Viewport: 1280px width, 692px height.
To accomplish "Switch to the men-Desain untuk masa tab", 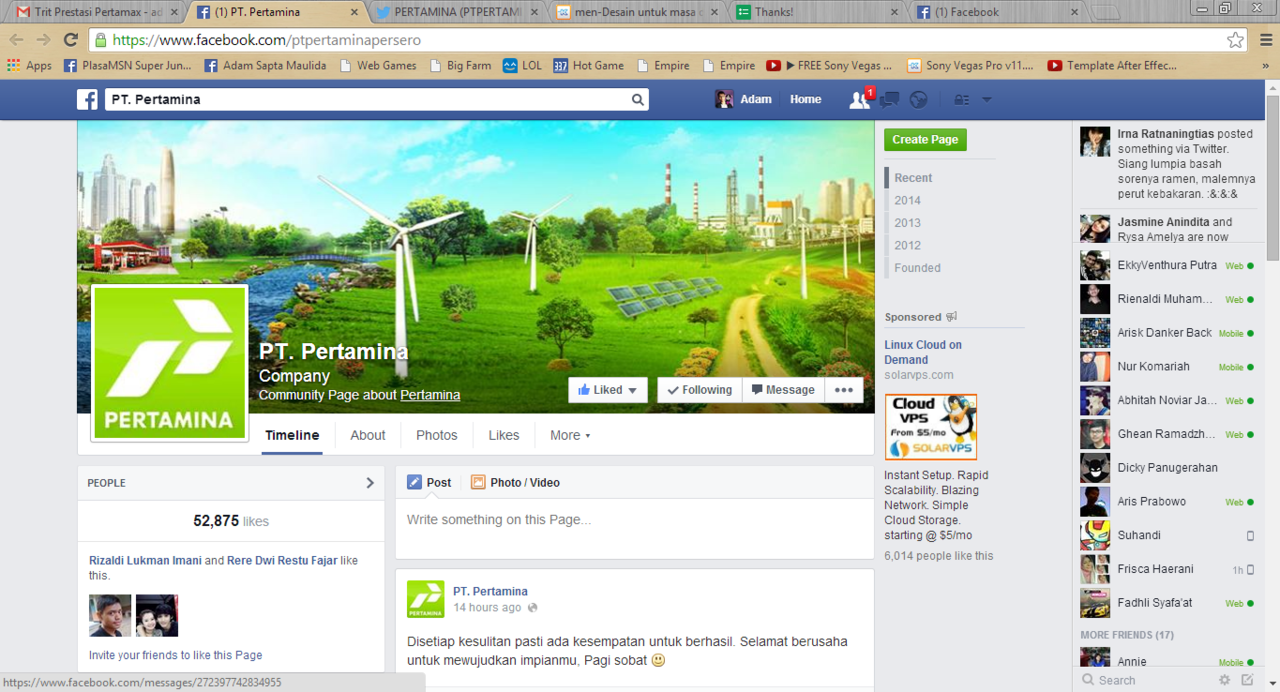I will click(x=634, y=13).
